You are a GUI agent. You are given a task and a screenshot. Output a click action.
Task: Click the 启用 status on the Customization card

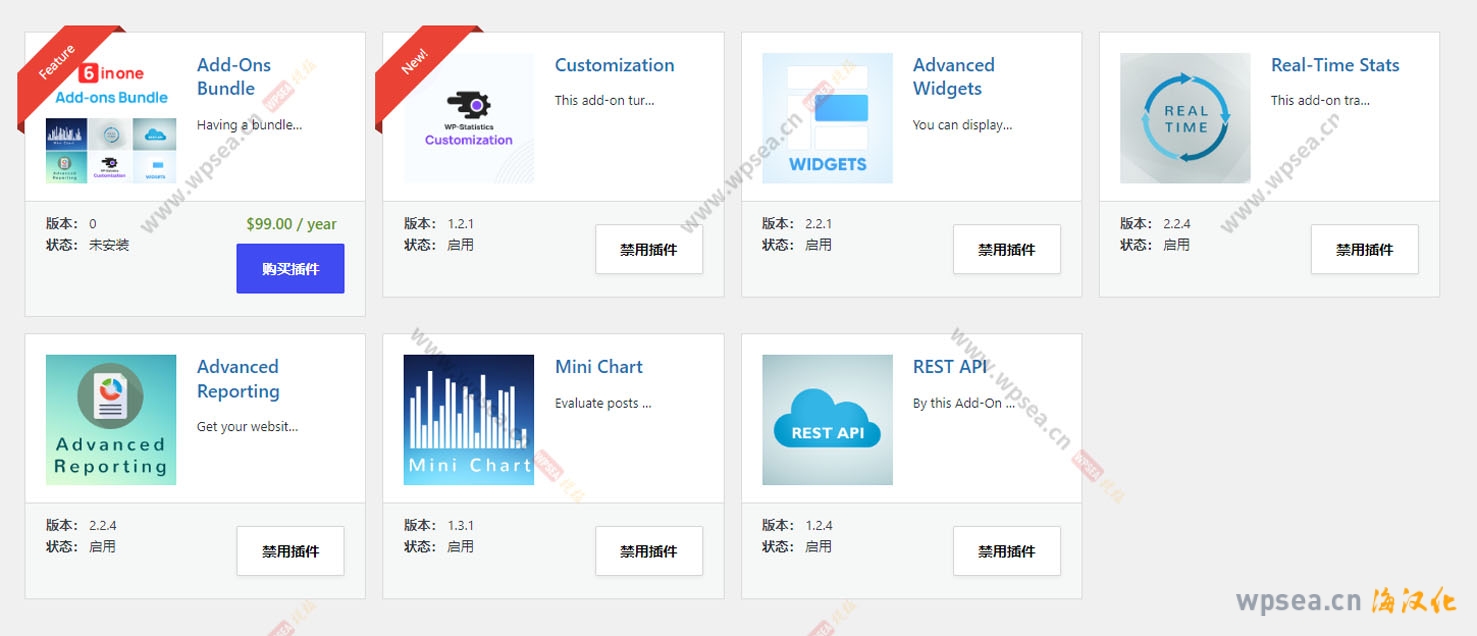(460, 245)
